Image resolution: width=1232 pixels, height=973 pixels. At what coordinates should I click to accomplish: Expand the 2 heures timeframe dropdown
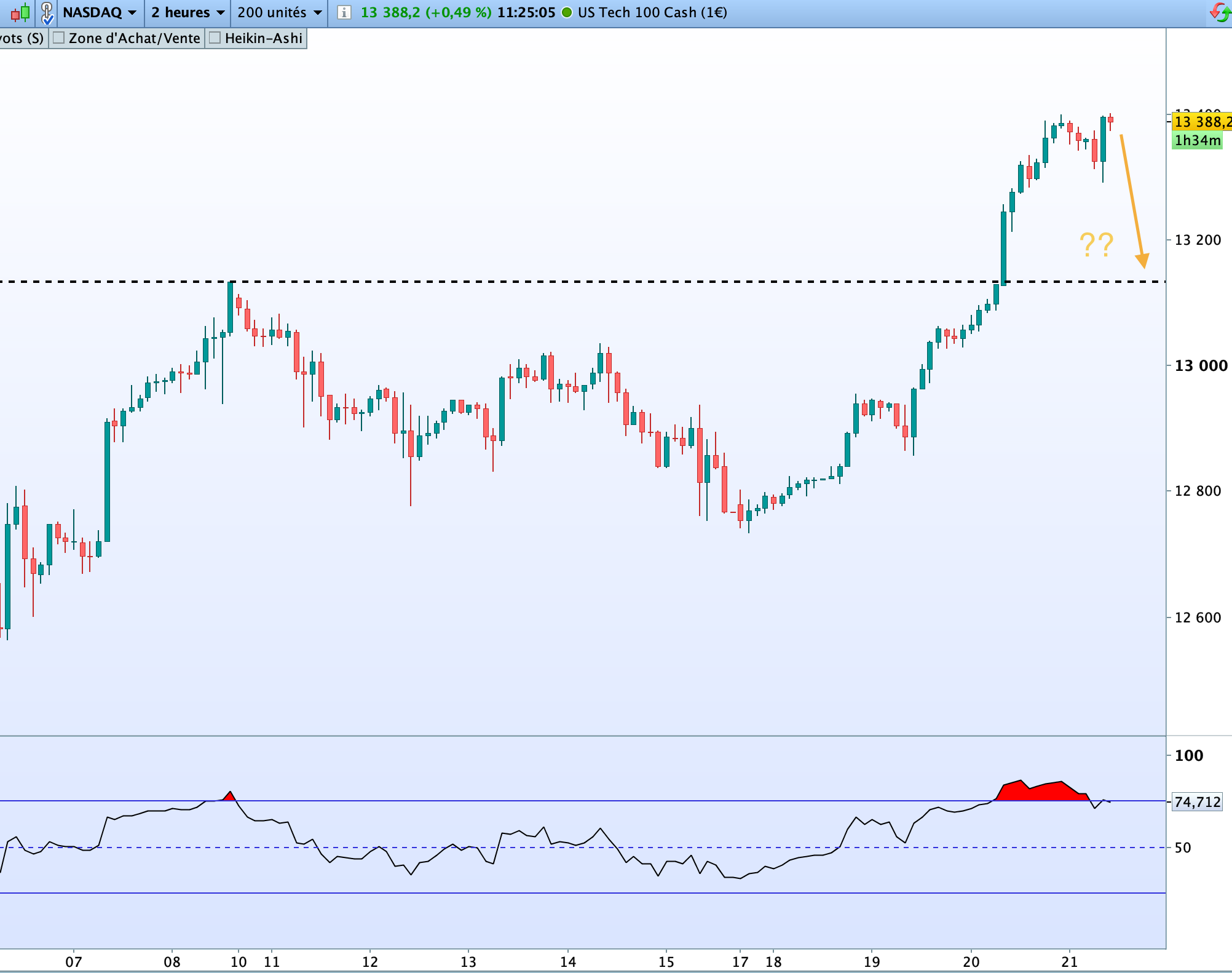pyautogui.click(x=188, y=12)
